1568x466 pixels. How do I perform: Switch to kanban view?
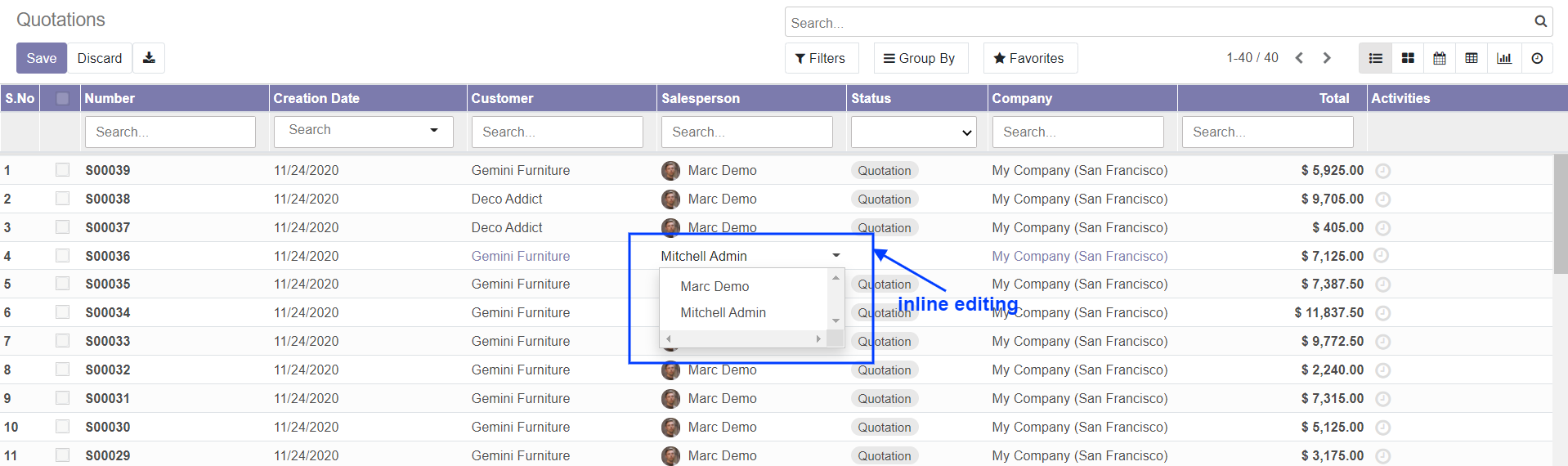pos(1408,58)
